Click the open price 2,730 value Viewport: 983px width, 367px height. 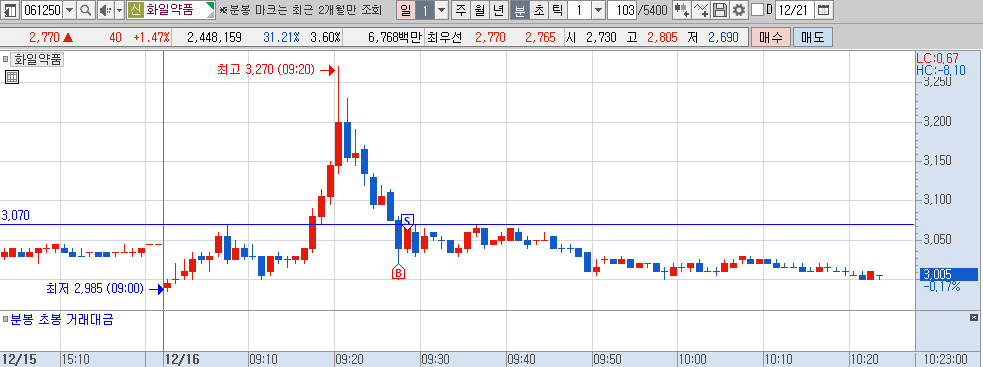(602, 38)
